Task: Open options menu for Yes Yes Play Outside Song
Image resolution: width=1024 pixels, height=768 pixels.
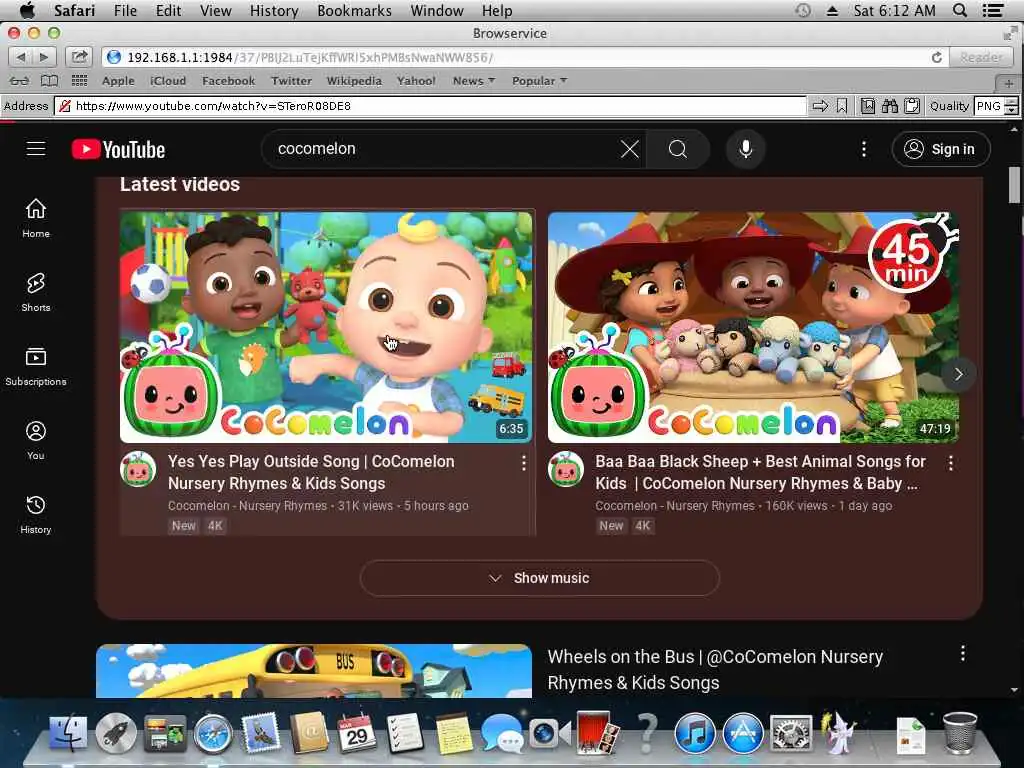Action: [524, 463]
